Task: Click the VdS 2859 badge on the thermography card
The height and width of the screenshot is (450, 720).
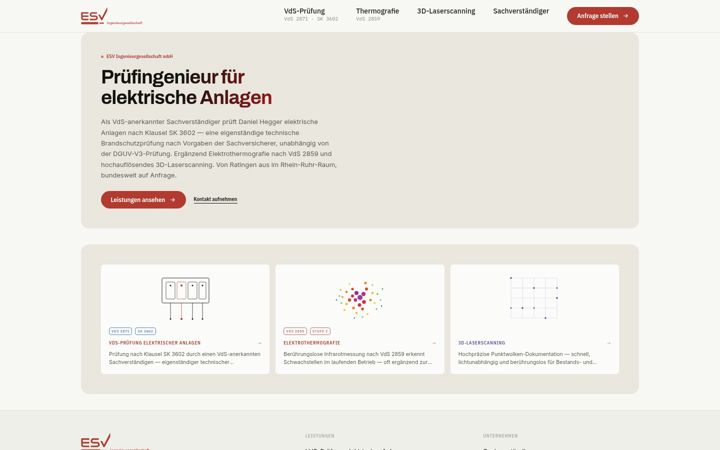Action: (x=295, y=331)
